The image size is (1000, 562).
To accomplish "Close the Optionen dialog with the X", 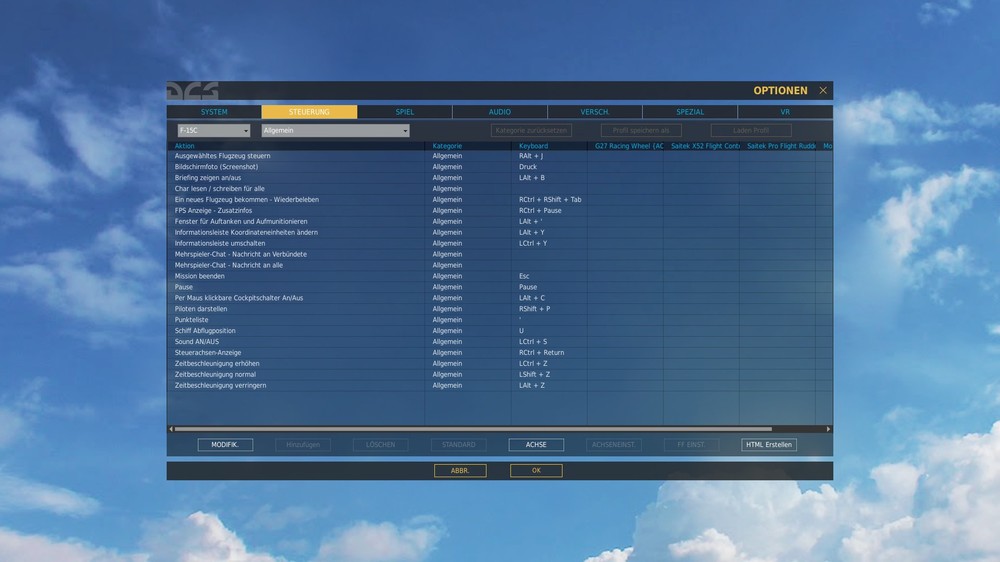I will 823,91.
